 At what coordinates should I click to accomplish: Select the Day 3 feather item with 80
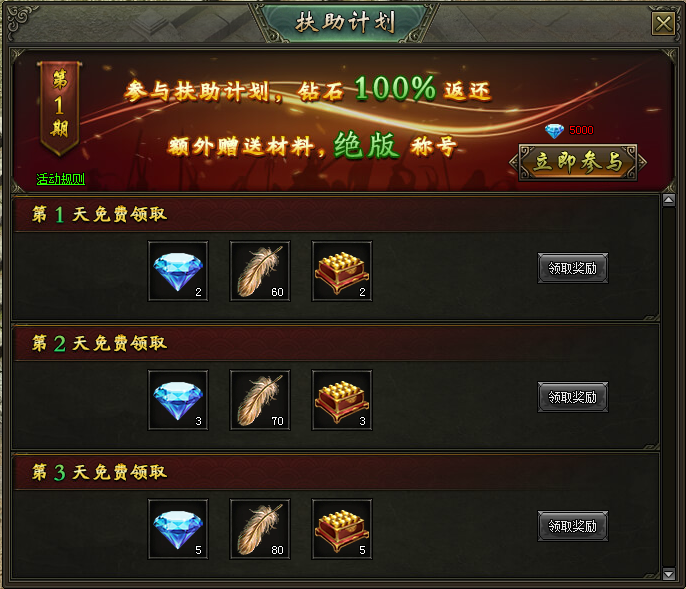tap(260, 529)
